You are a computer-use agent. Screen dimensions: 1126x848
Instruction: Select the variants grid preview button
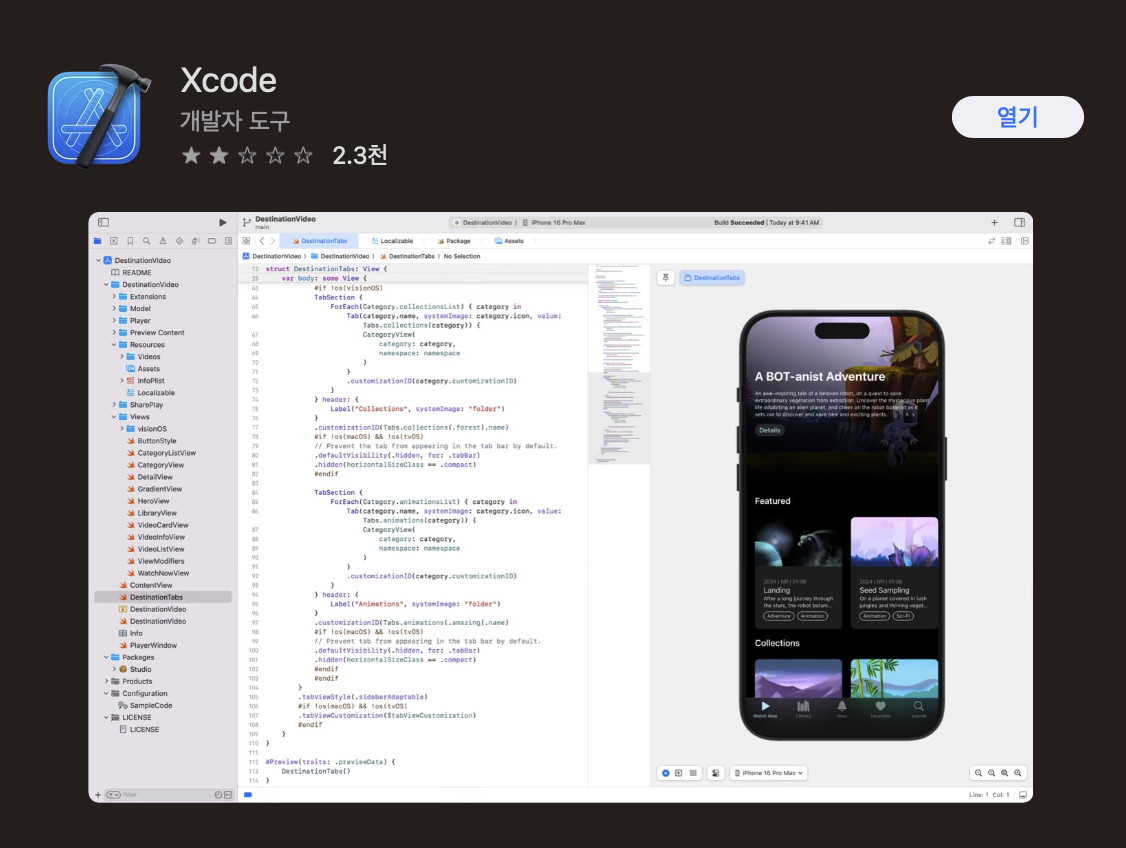tap(693, 773)
